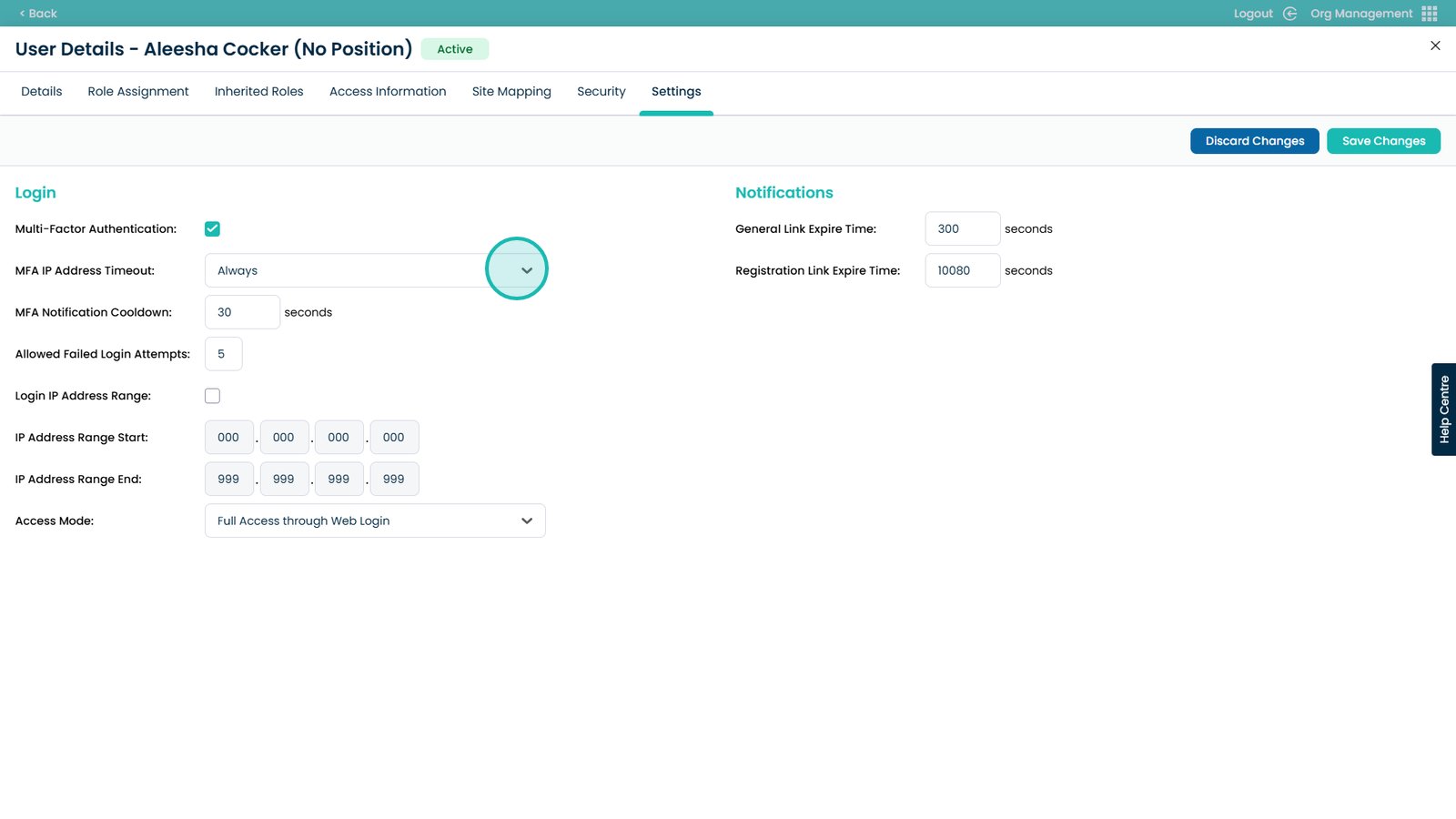Image resolution: width=1456 pixels, height=819 pixels.
Task: Open the Role Assignment tab
Action: point(138,92)
